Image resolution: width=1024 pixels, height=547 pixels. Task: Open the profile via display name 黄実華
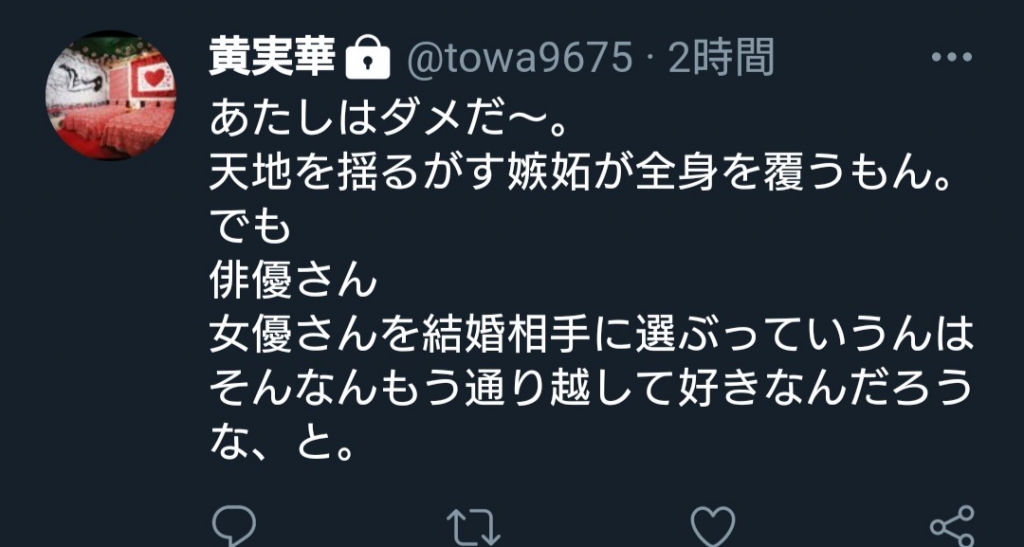(272, 57)
